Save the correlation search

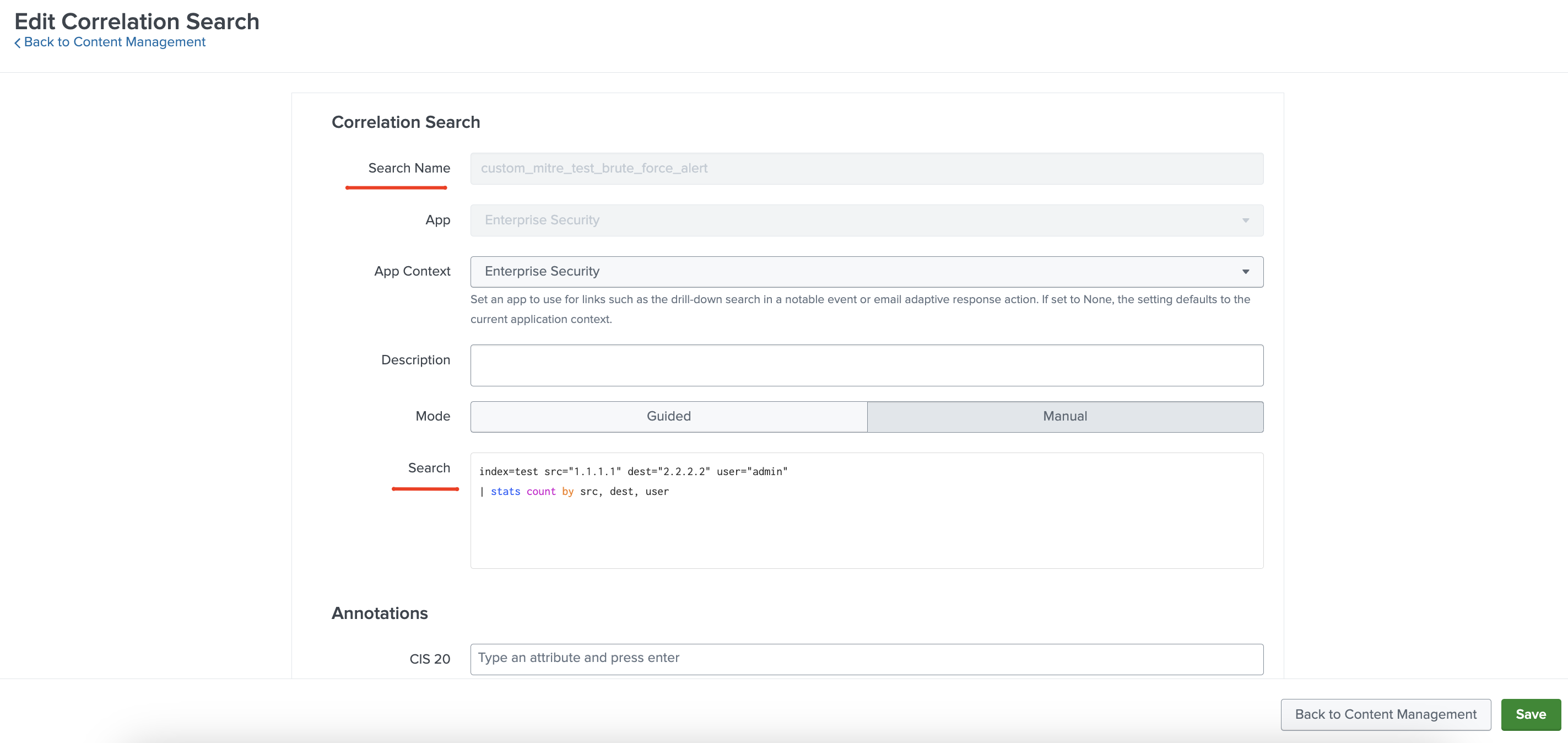coord(1529,714)
